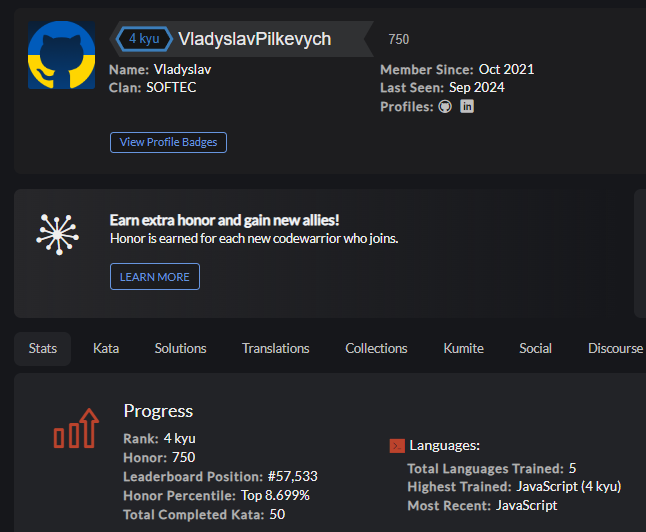Image resolution: width=646 pixels, height=532 pixels.
Task: Open the Social tab
Action: point(535,349)
